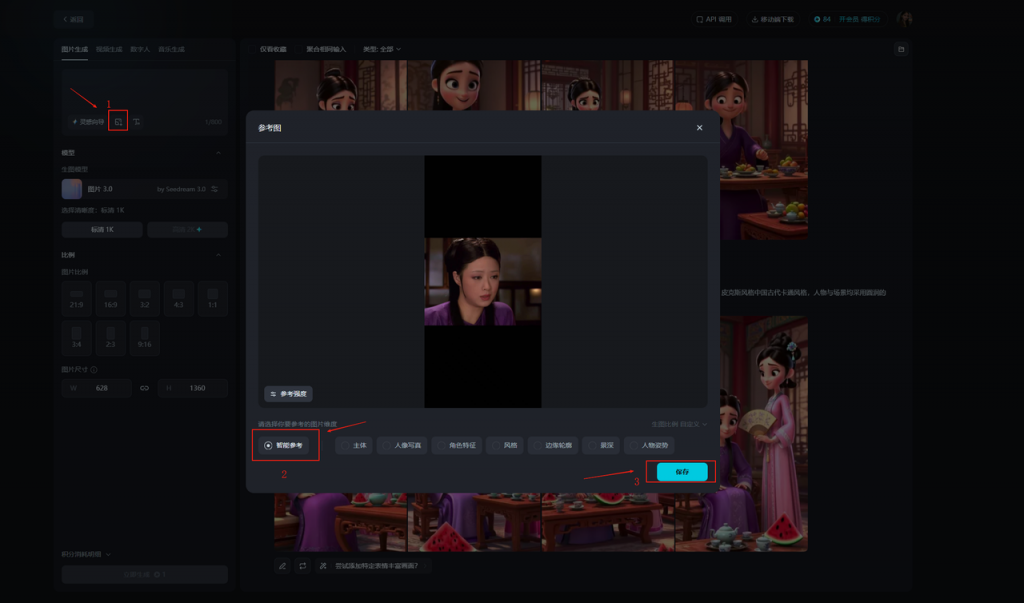Screen dimensions: 1024x603
Task: Select 高清 2K resolution
Action: (187, 229)
